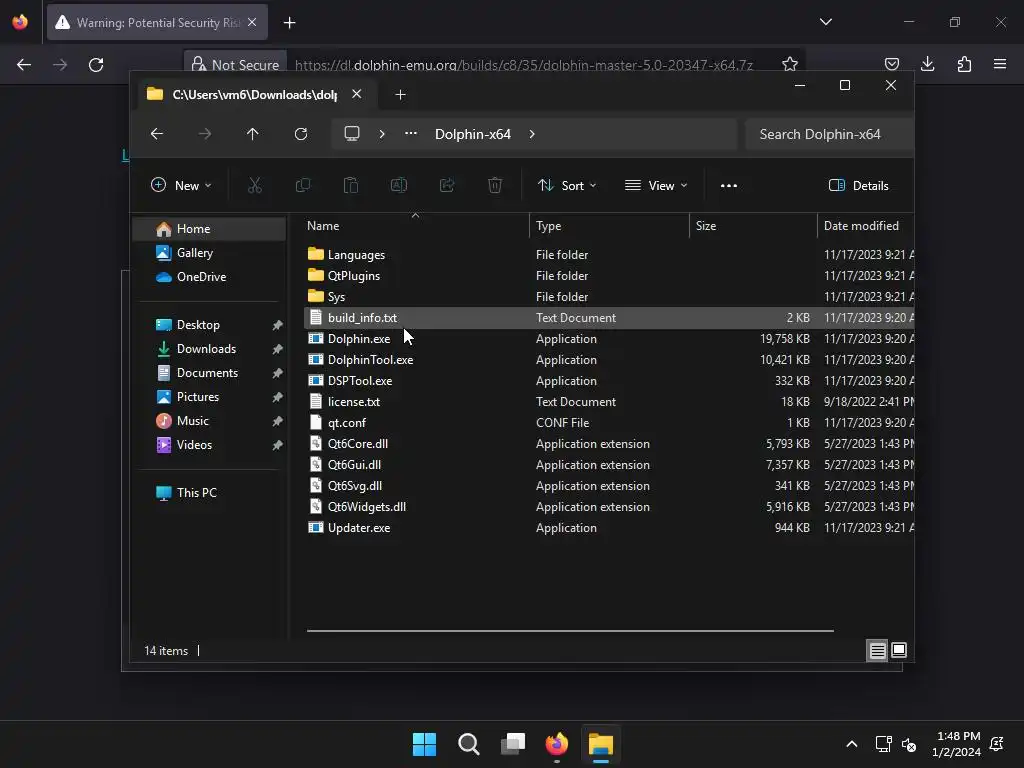Open the See more ellipsis menu

click(x=729, y=185)
